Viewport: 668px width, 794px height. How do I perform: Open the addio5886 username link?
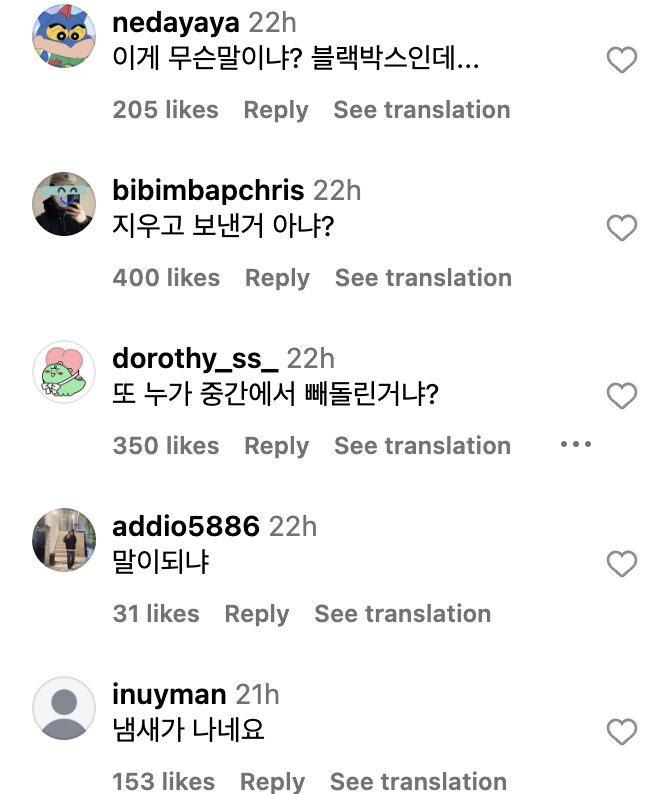[186, 526]
